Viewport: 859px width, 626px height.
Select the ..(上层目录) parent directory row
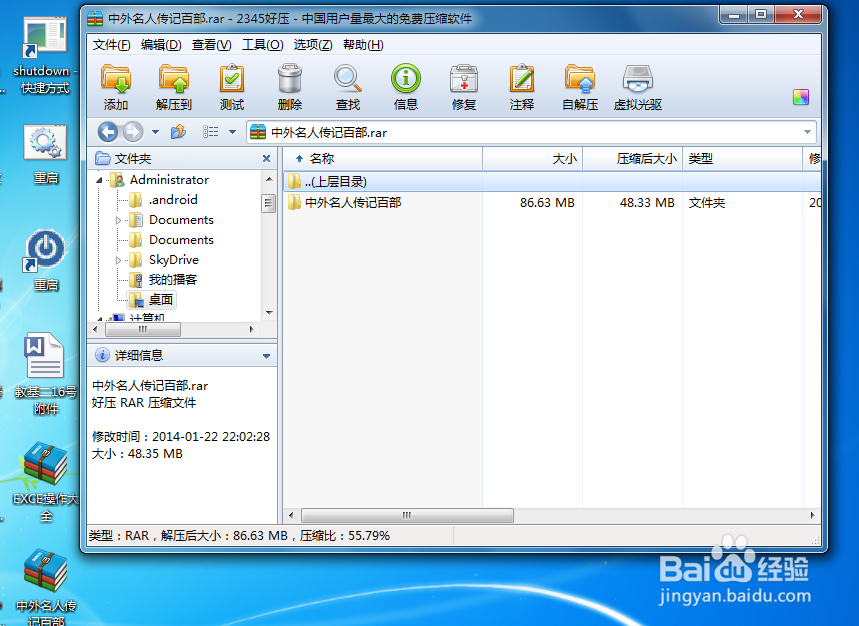tap(552, 181)
